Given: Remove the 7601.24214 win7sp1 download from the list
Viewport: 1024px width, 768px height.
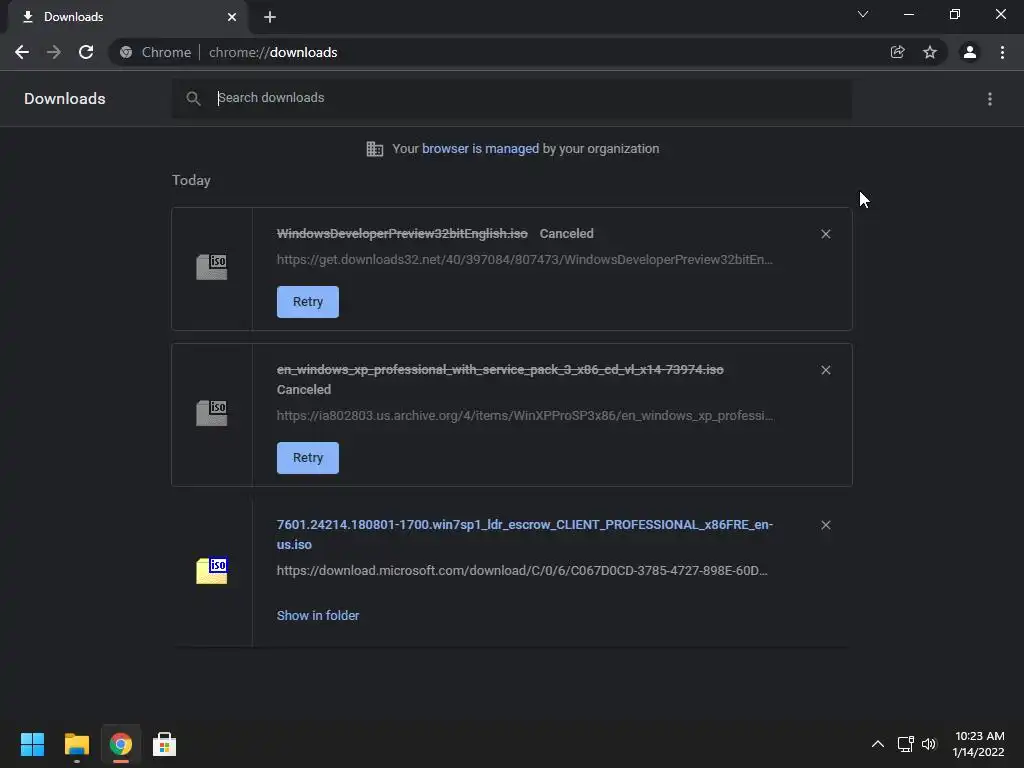Looking at the screenshot, I should [x=825, y=525].
